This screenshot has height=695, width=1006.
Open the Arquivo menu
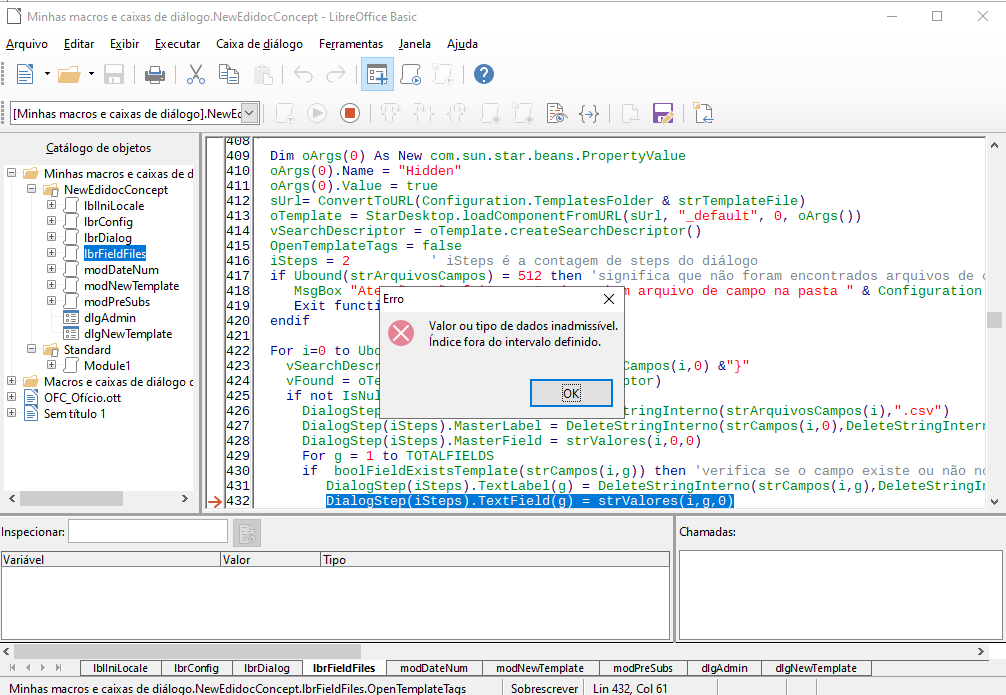[27, 44]
